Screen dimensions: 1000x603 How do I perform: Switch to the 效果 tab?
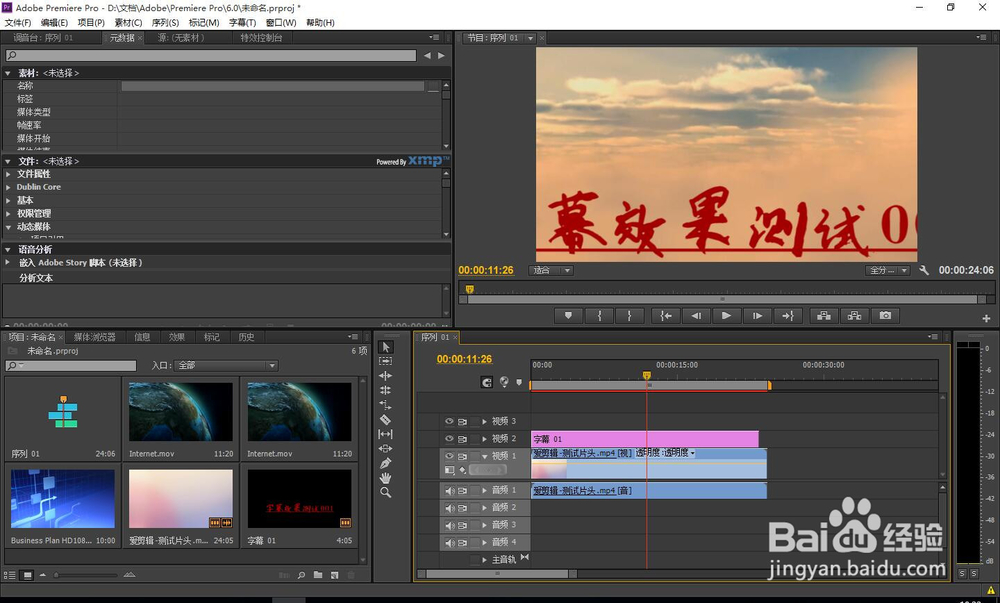coord(177,337)
